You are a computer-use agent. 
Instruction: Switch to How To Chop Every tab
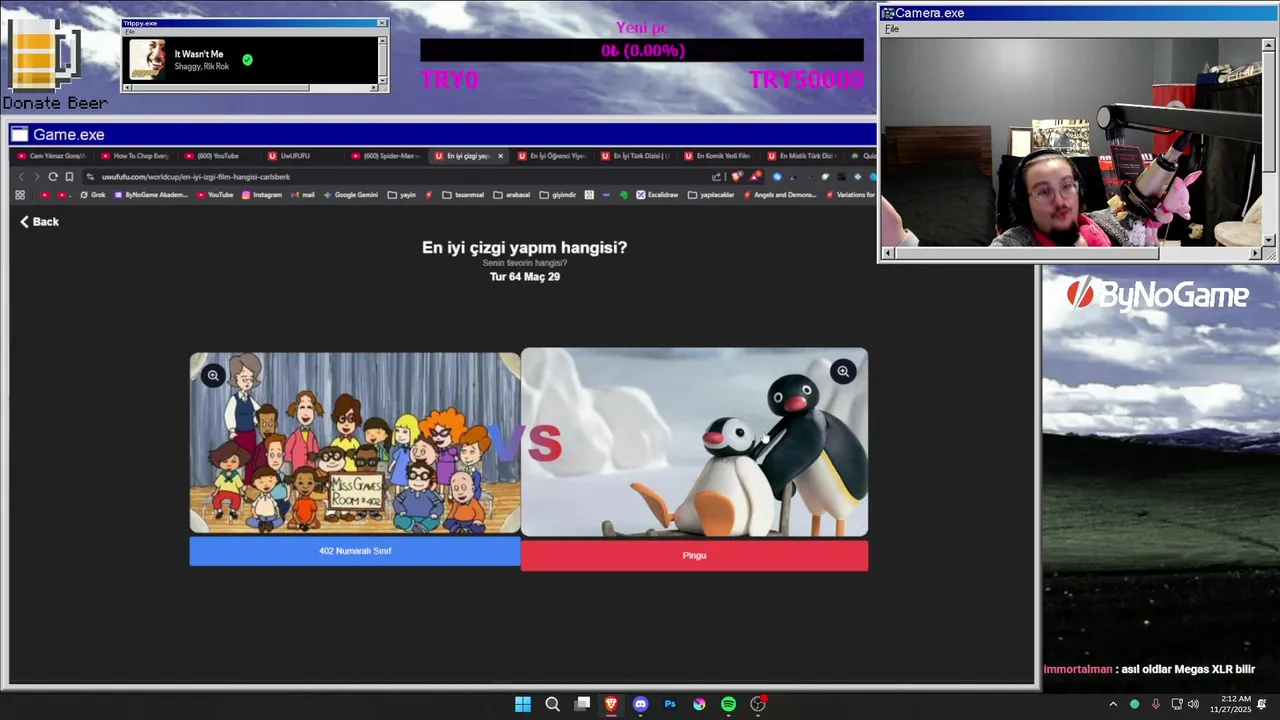click(135, 156)
